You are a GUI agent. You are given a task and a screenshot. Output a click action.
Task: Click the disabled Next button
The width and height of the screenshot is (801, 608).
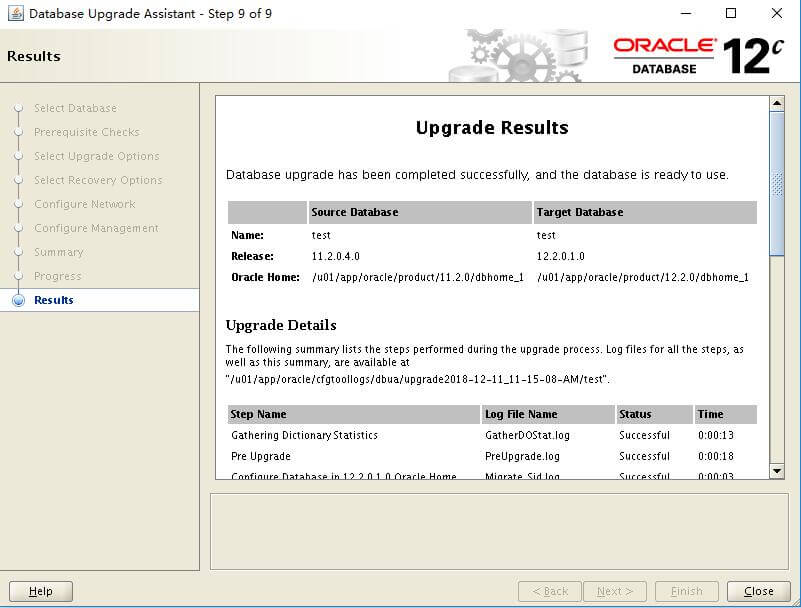[615, 591]
